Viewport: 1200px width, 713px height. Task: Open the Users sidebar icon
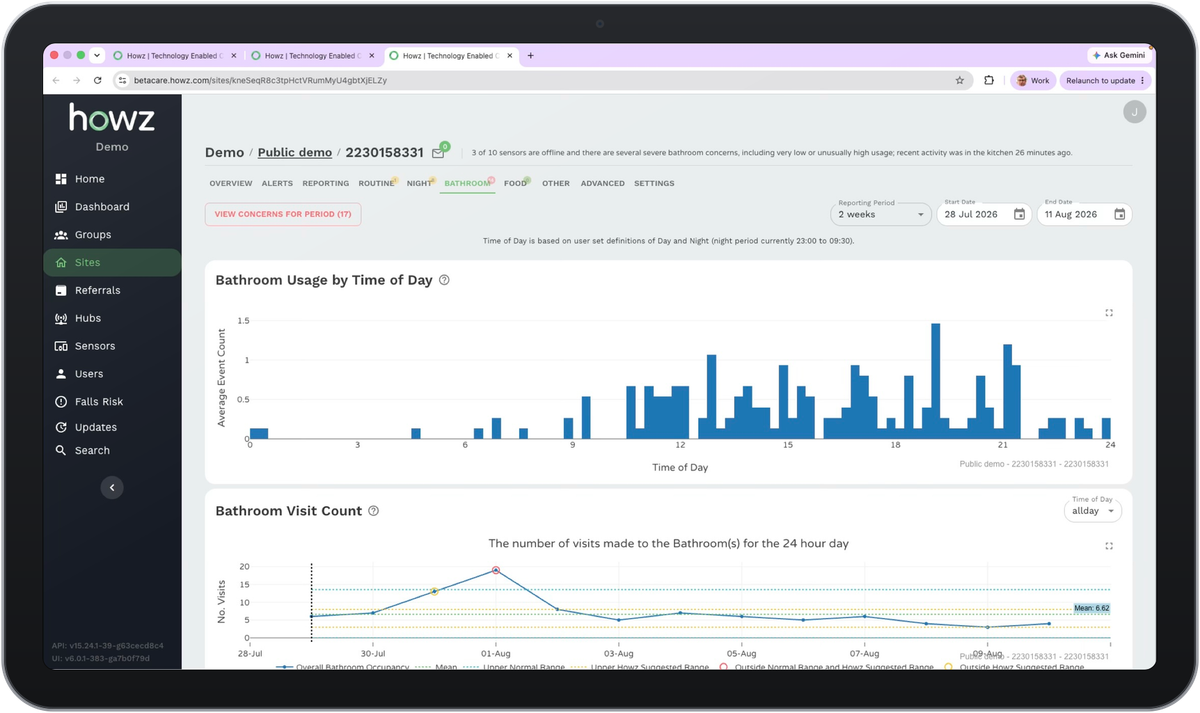coord(62,374)
